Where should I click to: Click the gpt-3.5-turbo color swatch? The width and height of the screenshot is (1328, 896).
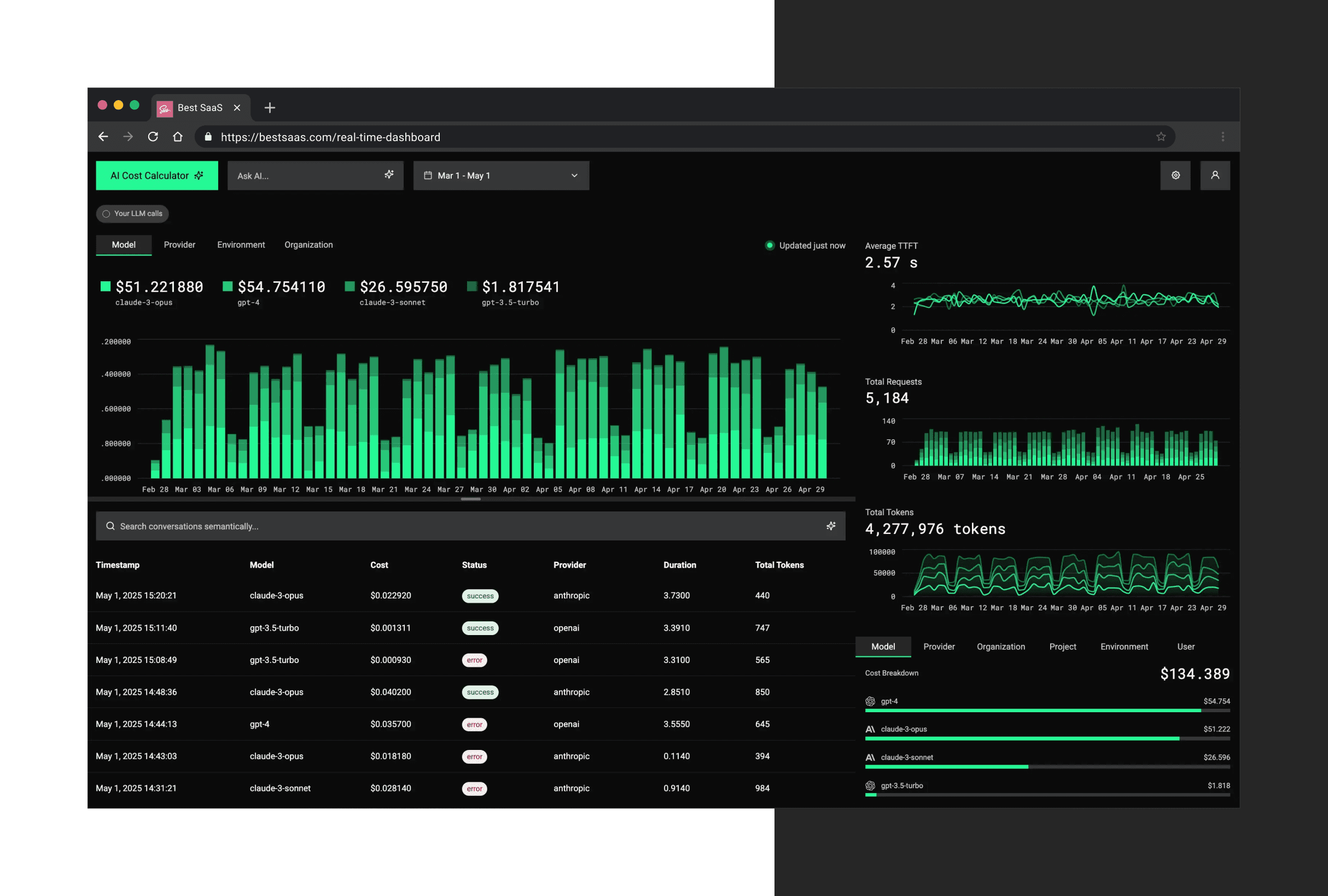click(471, 286)
